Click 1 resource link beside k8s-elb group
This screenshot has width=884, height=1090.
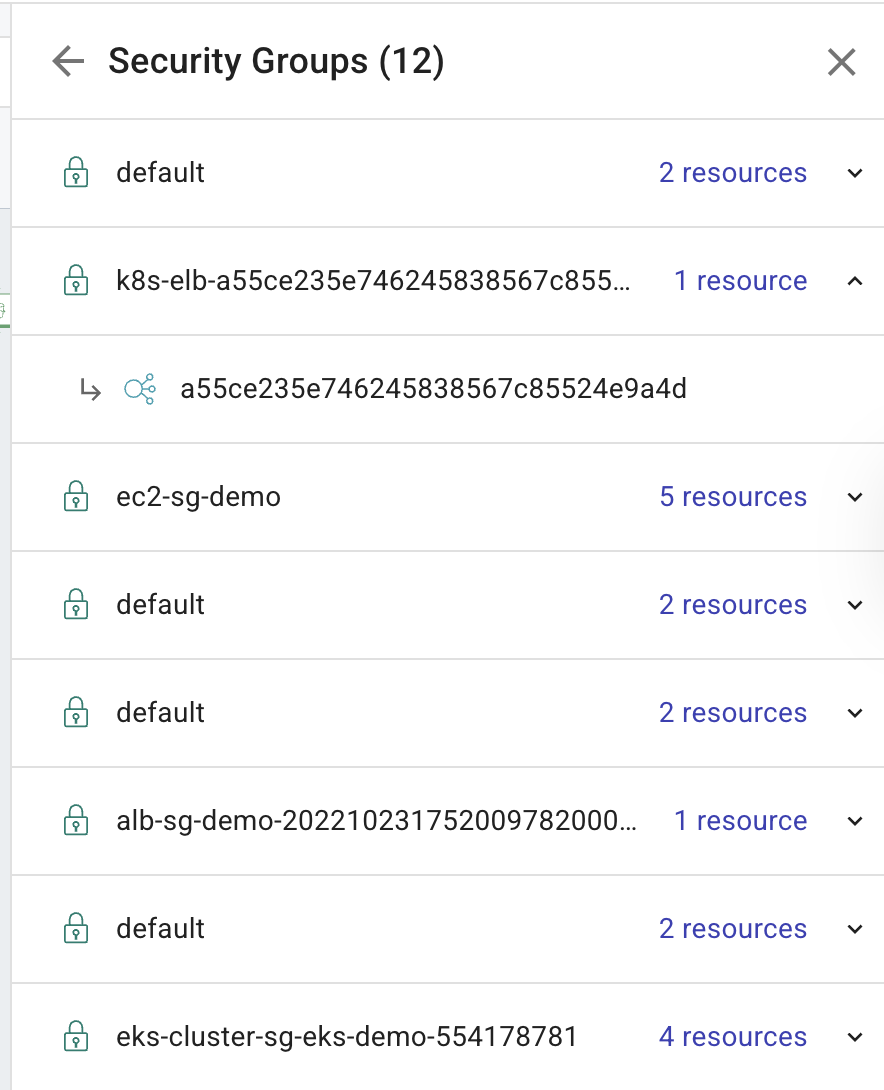click(x=741, y=281)
